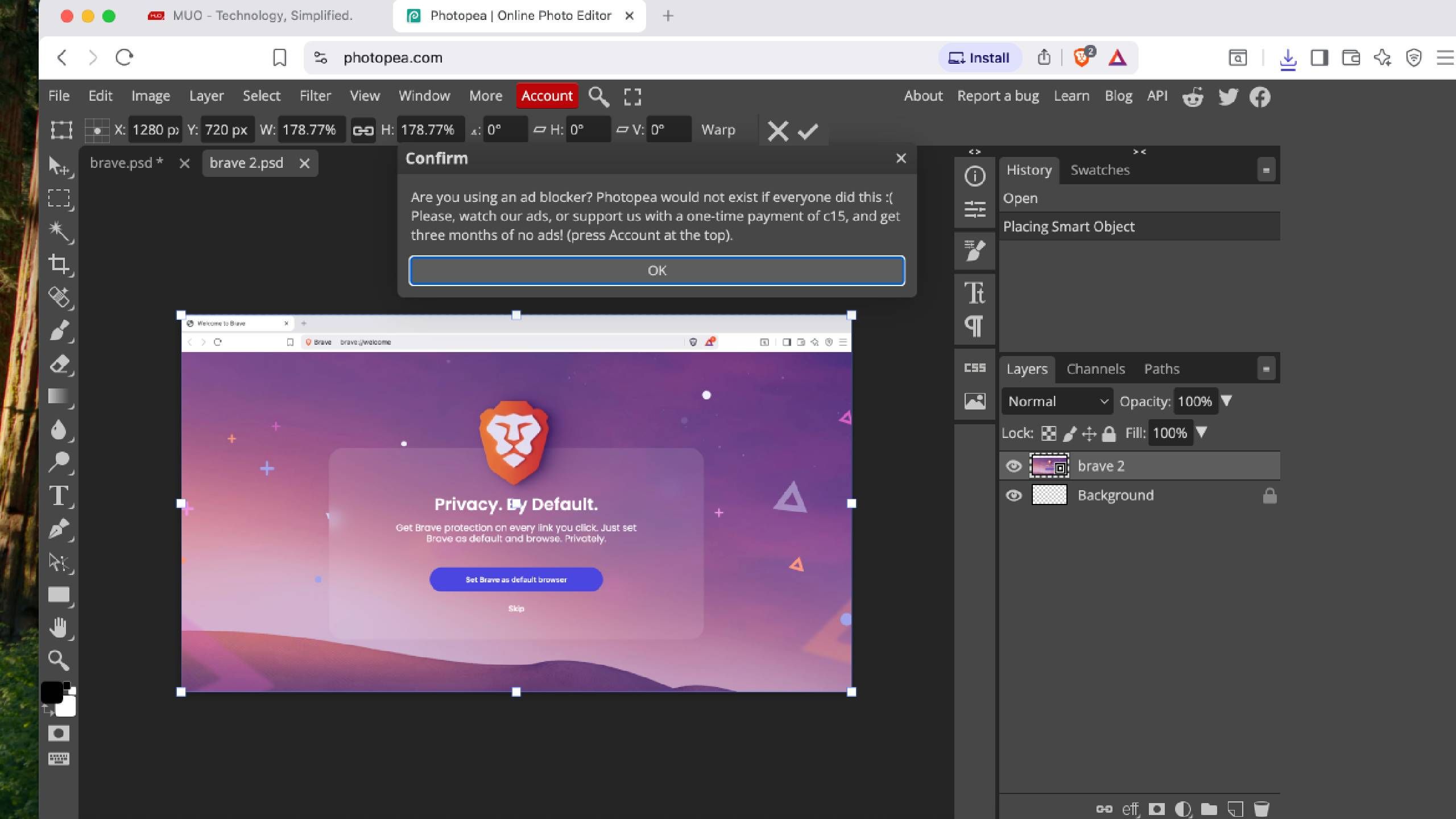Hide the Background layer
Image resolution: width=1456 pixels, height=819 pixels.
(1014, 495)
